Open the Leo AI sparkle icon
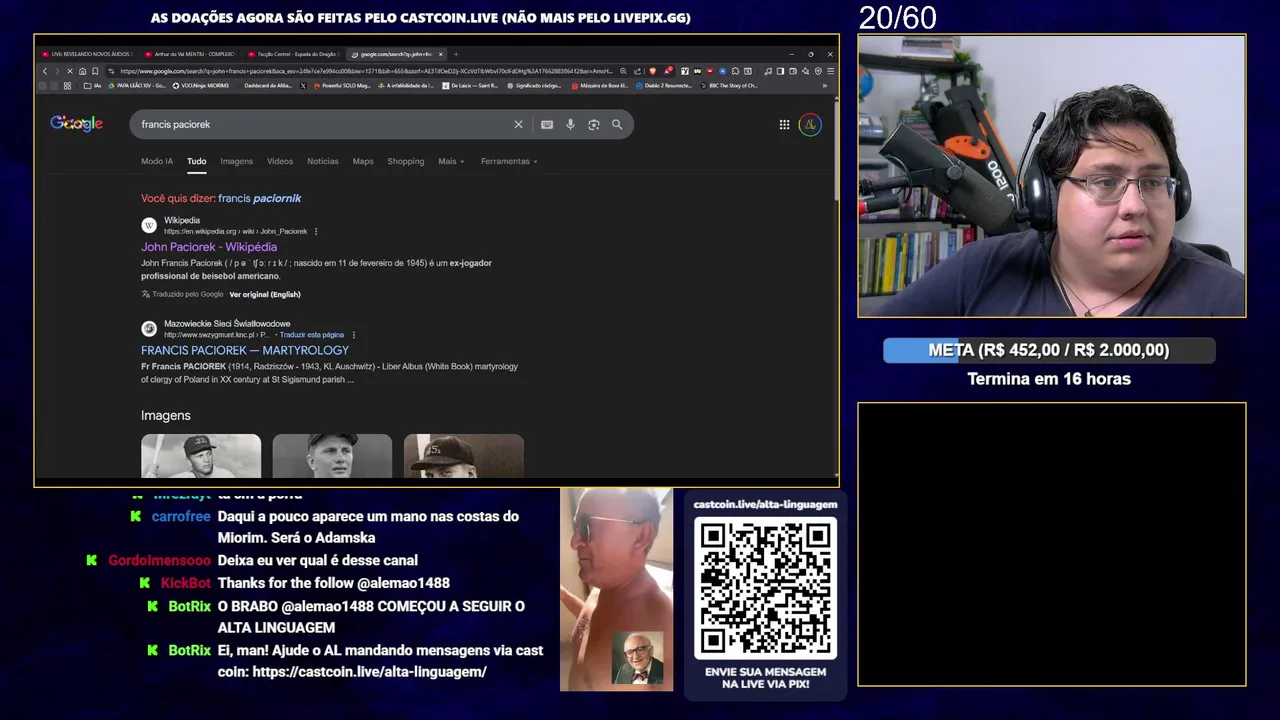 (x=806, y=71)
